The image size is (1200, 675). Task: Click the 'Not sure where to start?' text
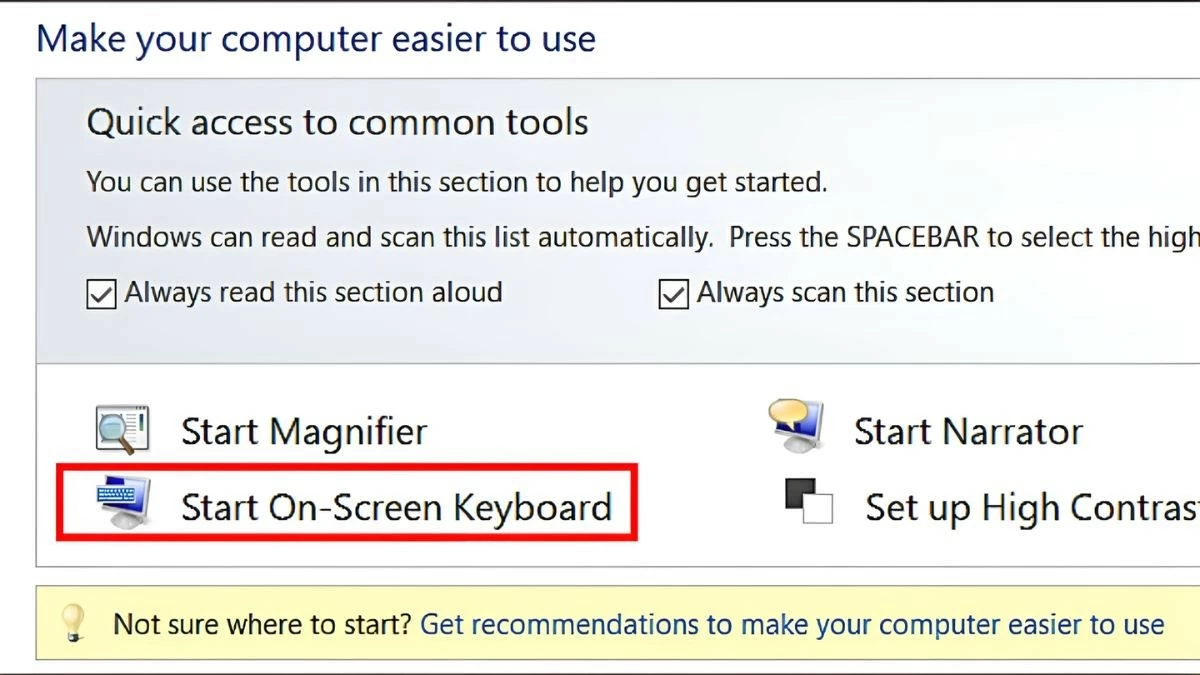click(262, 625)
